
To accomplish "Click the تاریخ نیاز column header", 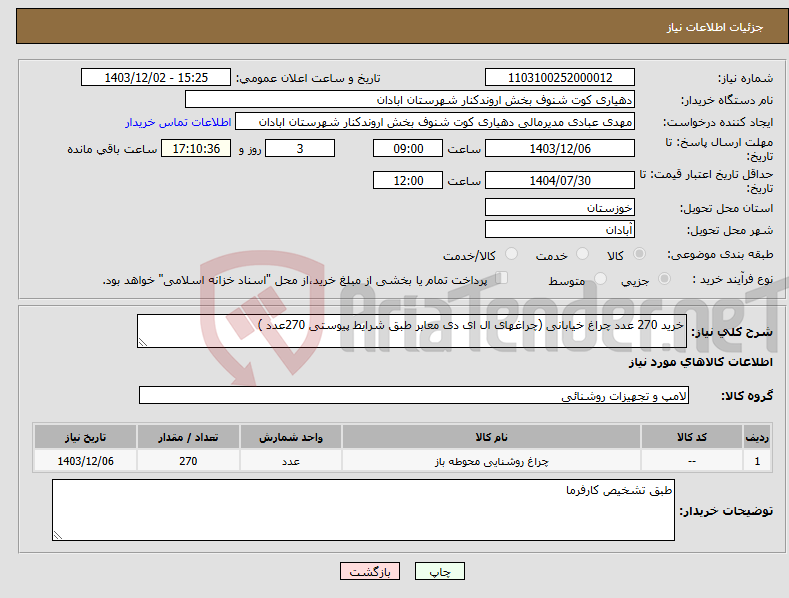I will [86, 437].
